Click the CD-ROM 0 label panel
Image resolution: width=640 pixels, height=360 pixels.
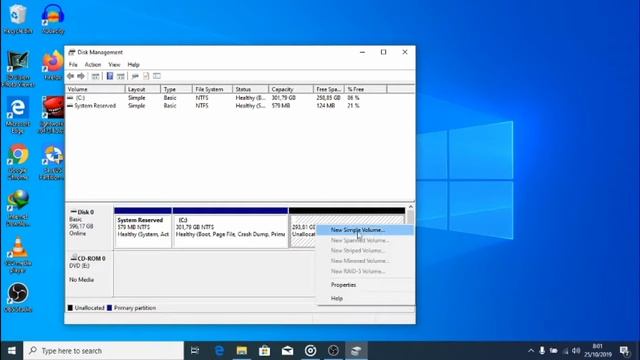point(89,273)
